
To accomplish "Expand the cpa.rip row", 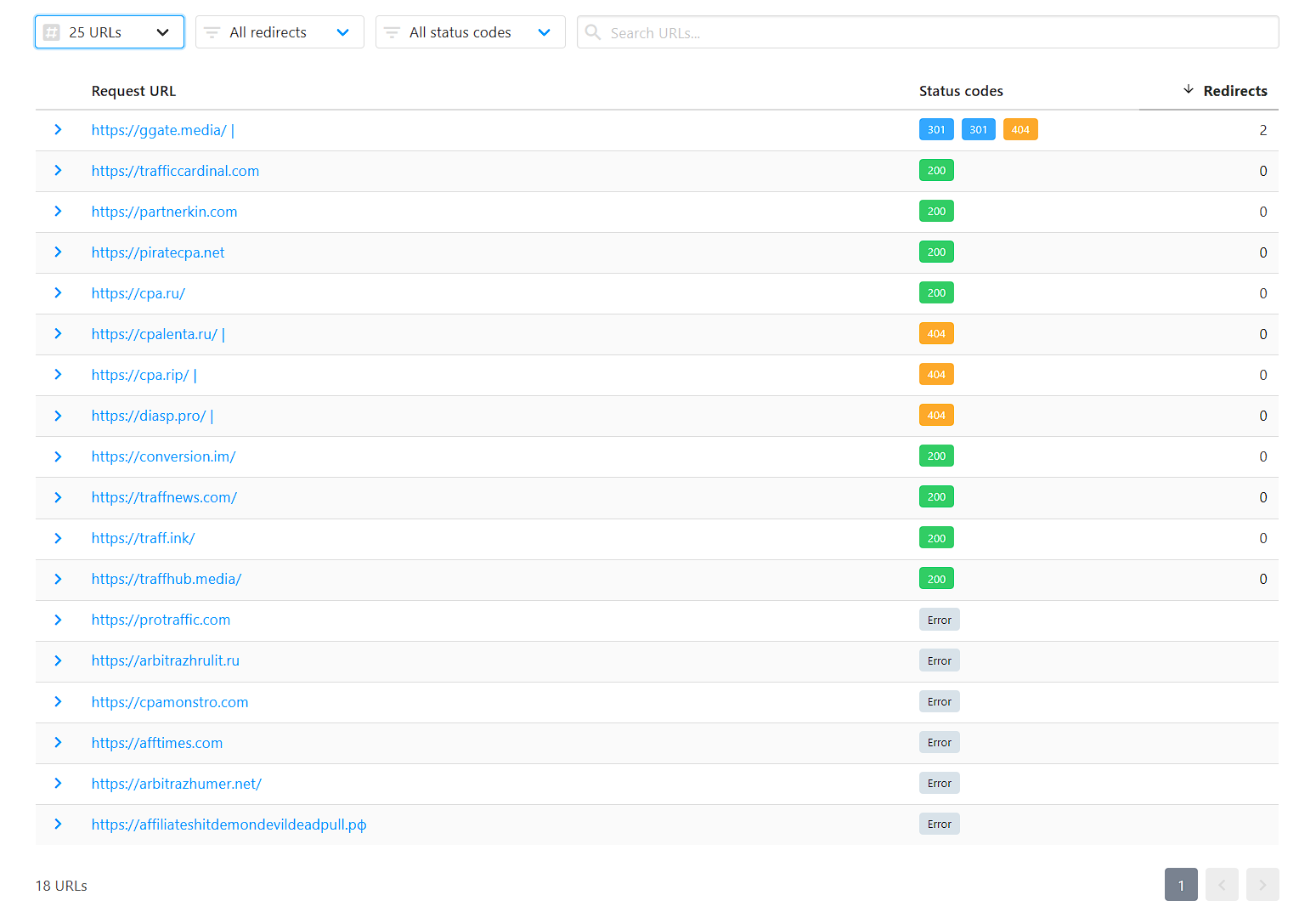I will pos(58,375).
